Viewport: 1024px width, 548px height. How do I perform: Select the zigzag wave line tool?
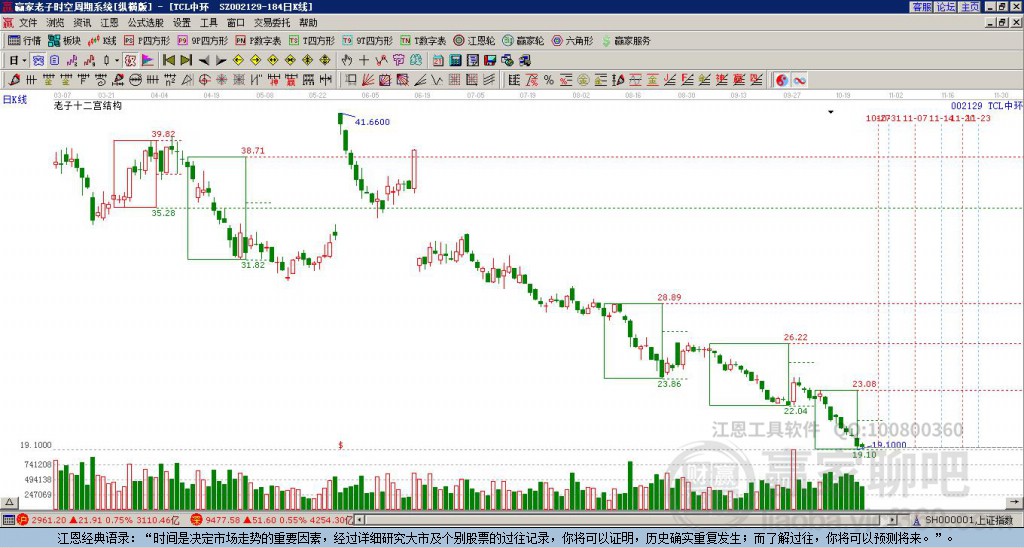click(x=436, y=80)
